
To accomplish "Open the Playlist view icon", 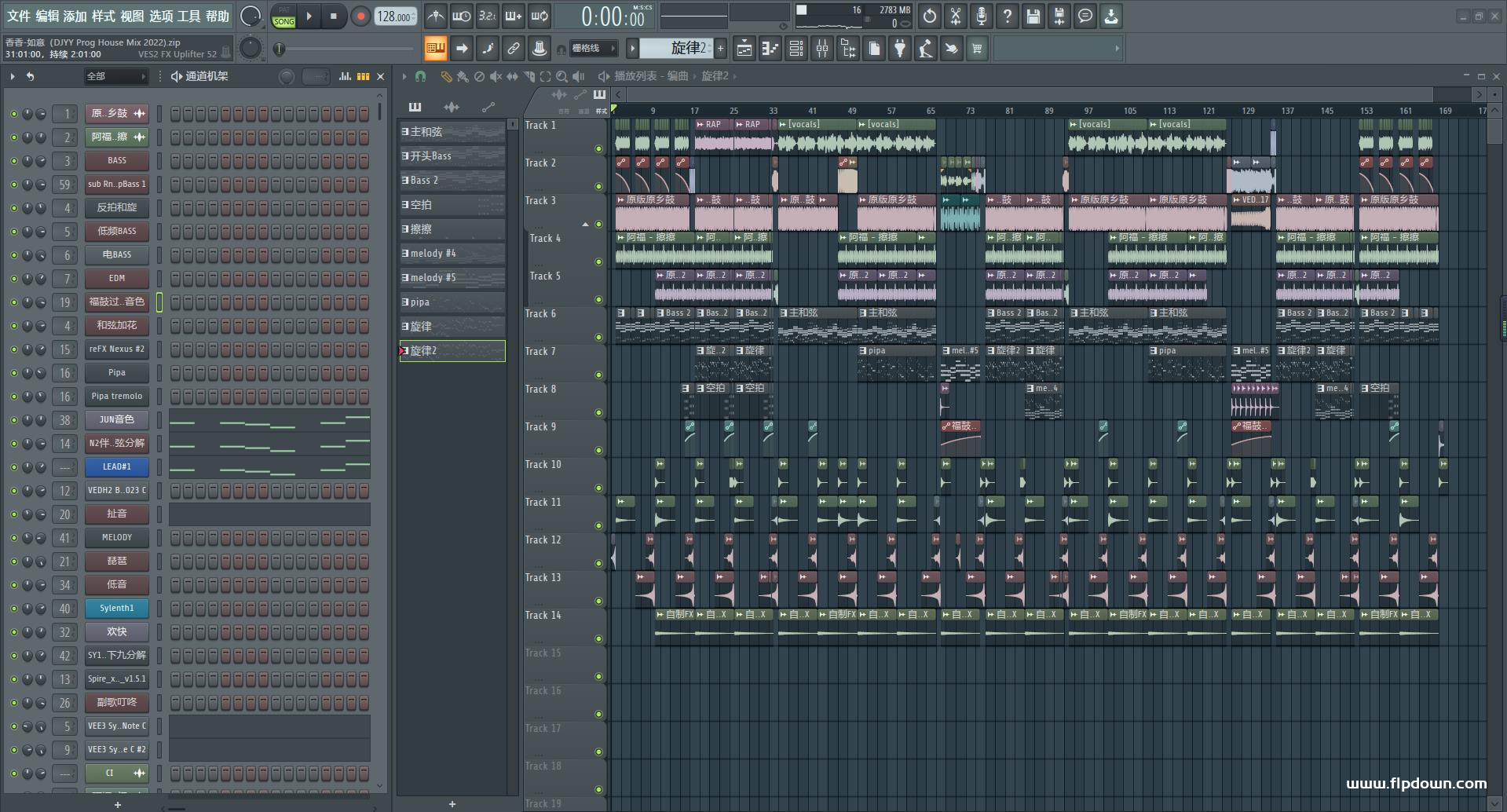I will (744, 49).
